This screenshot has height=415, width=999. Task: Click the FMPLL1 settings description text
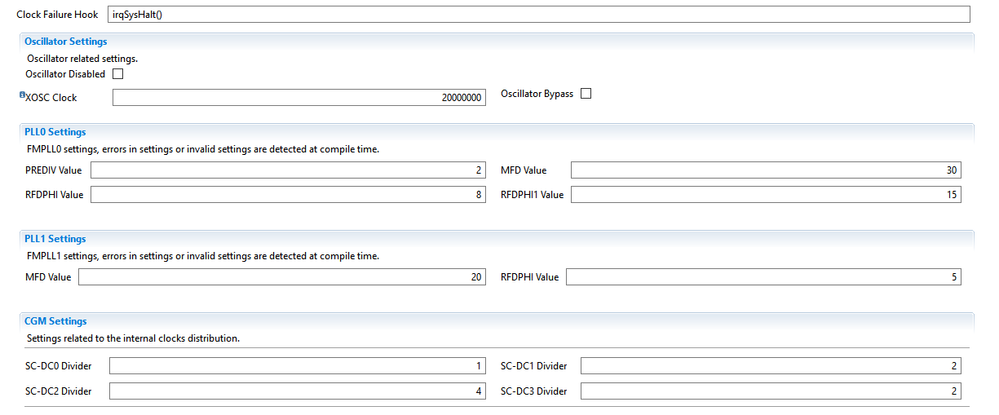pos(203,256)
